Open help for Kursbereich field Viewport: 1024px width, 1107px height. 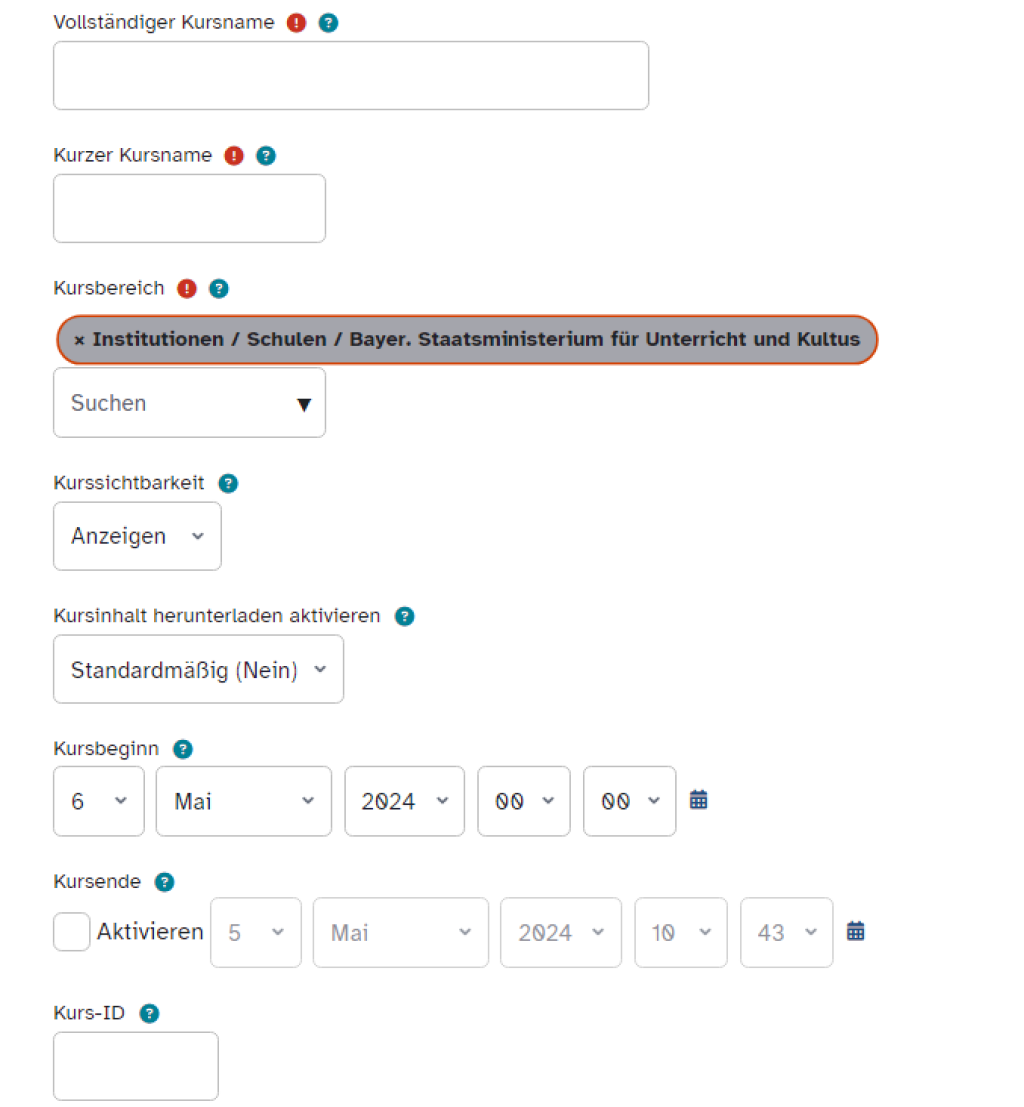(219, 289)
